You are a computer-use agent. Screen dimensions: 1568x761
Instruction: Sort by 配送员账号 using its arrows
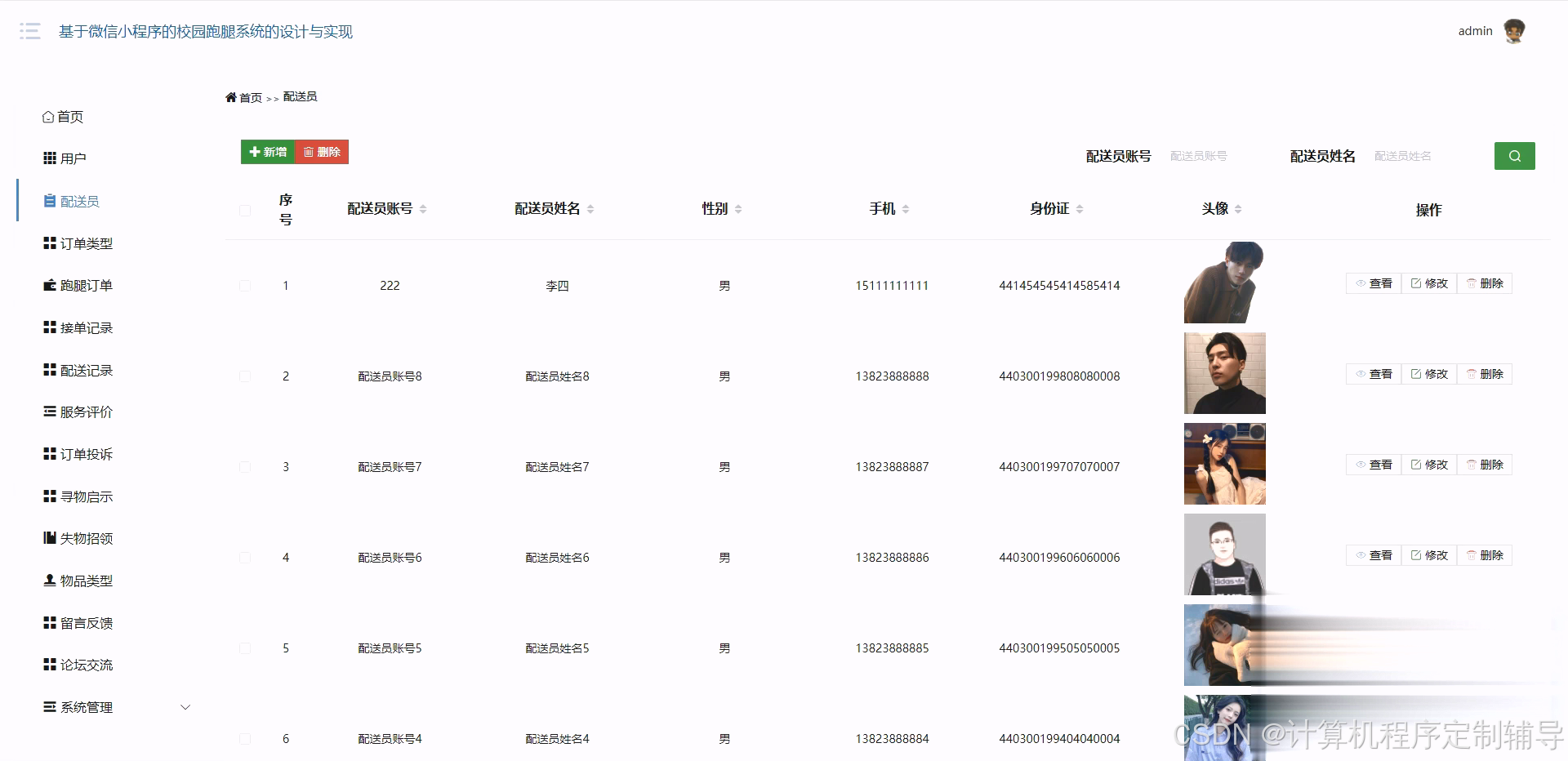(x=423, y=208)
